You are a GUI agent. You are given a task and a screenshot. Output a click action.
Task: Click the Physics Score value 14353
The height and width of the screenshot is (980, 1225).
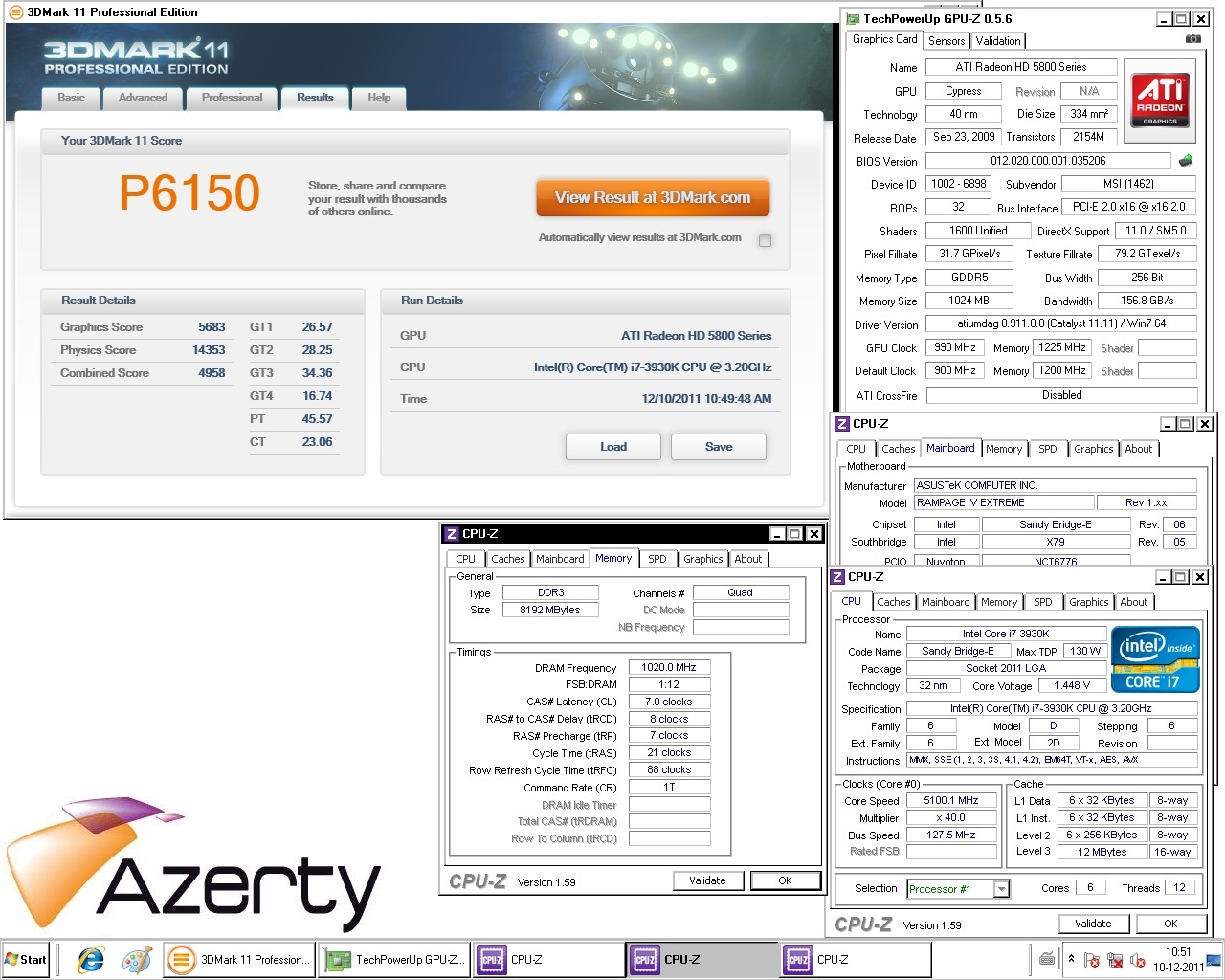pos(209,350)
